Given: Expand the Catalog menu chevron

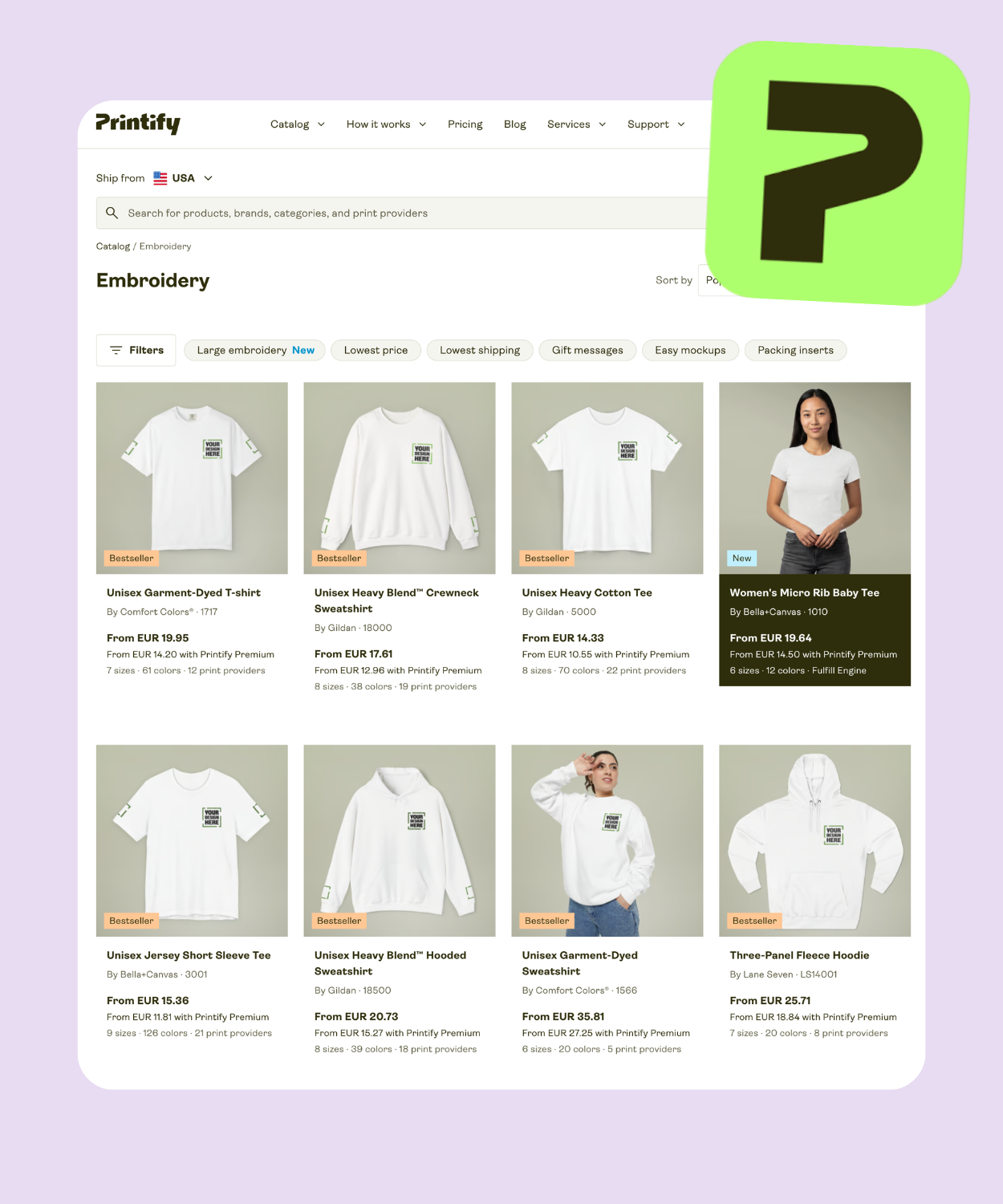Looking at the screenshot, I should point(321,124).
